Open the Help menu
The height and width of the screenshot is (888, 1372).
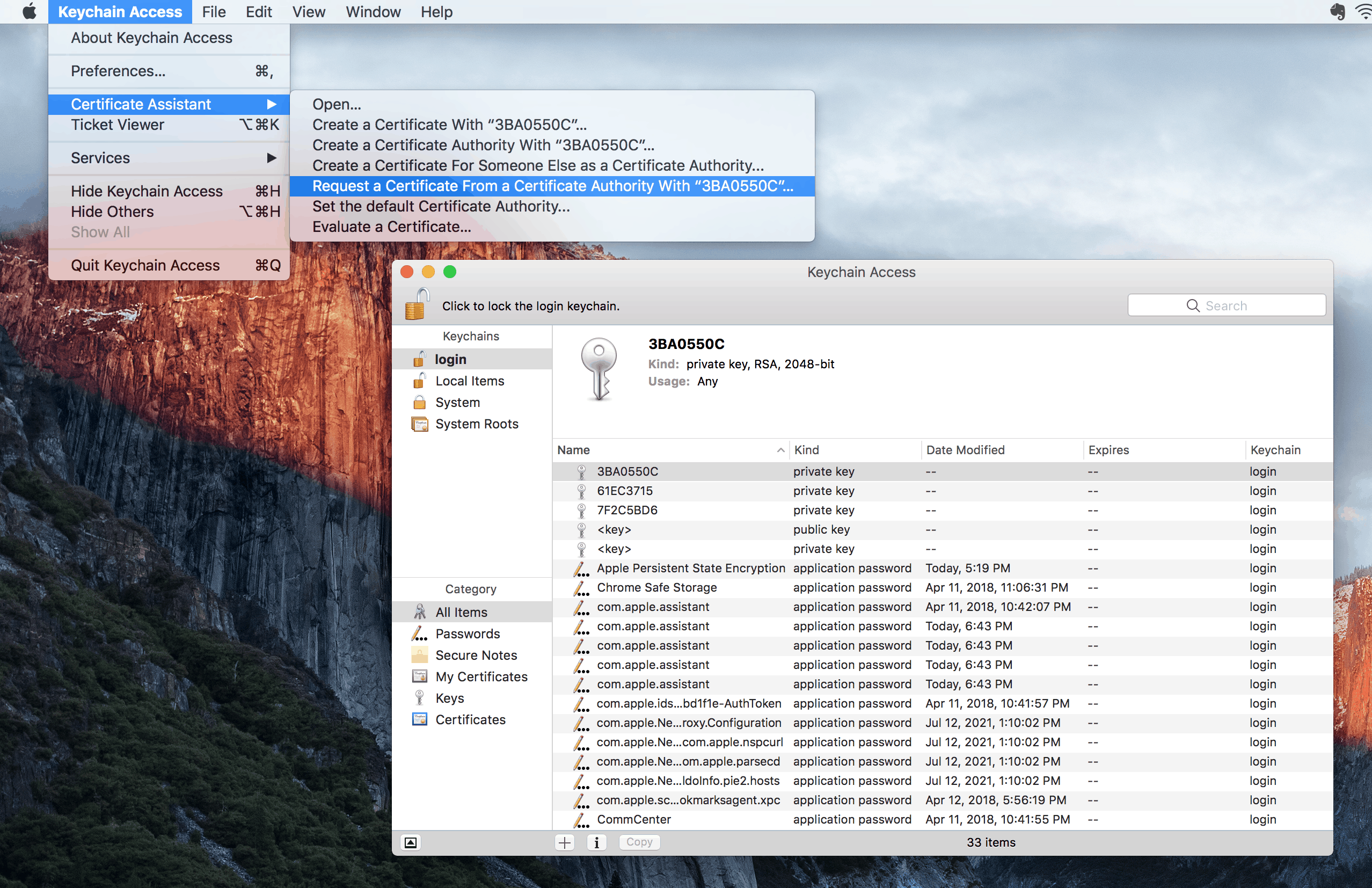[x=436, y=11]
